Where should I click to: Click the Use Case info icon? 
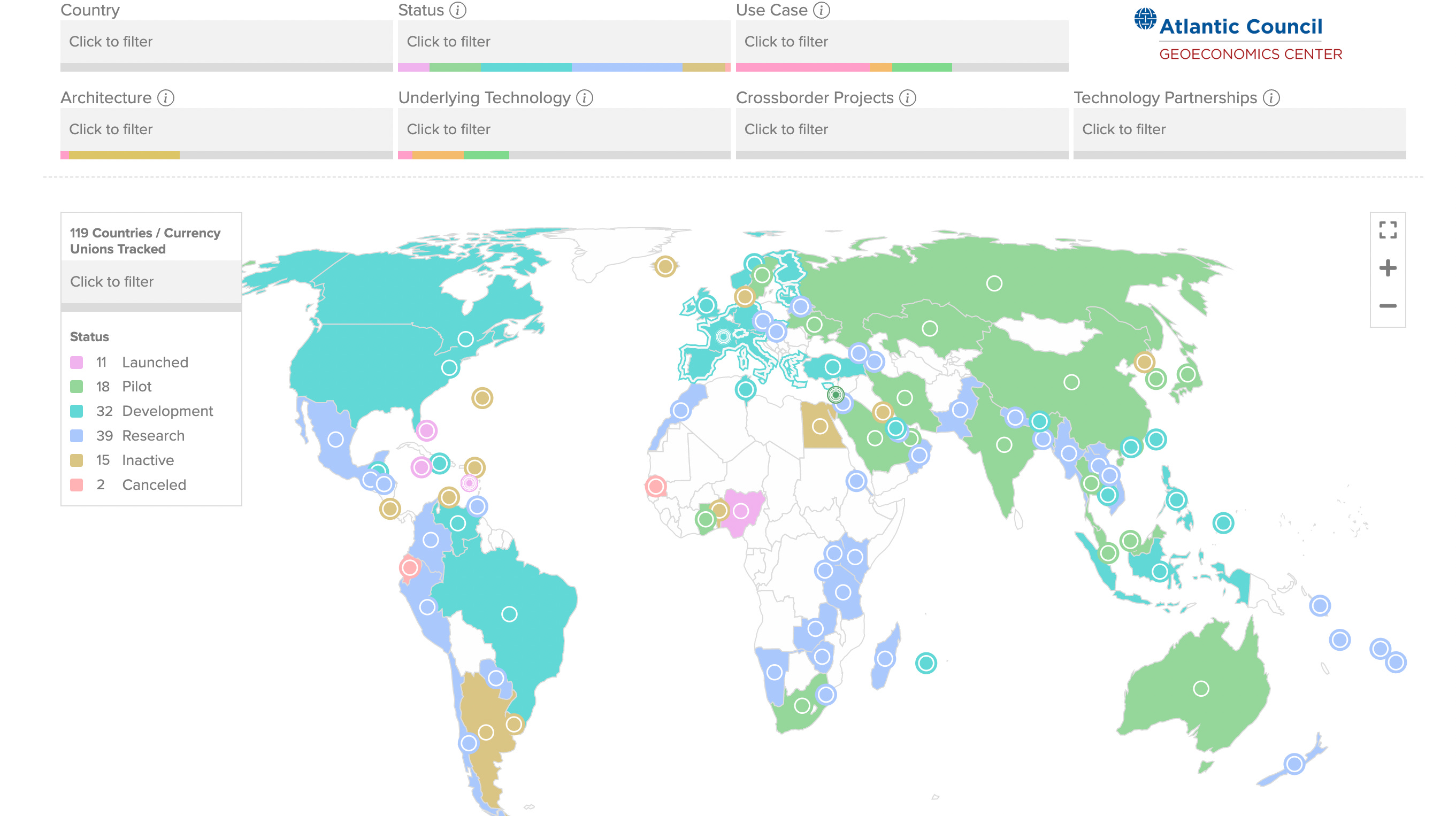(x=821, y=10)
